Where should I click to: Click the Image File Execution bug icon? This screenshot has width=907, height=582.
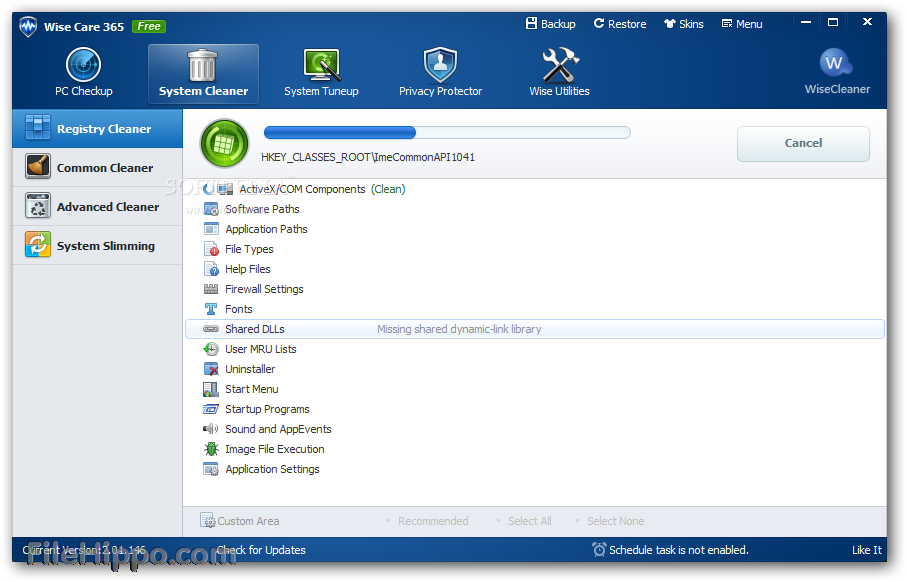click(211, 449)
